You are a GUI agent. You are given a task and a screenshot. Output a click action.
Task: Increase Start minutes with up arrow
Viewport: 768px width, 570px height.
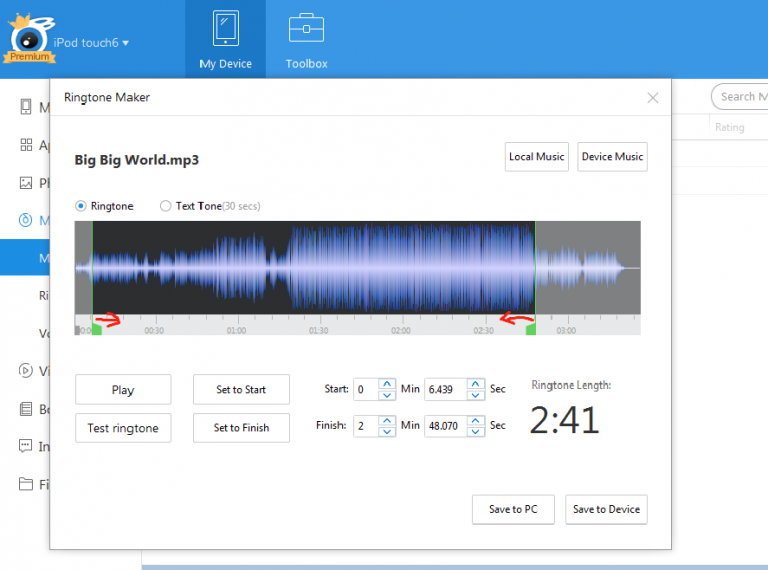[387, 384]
